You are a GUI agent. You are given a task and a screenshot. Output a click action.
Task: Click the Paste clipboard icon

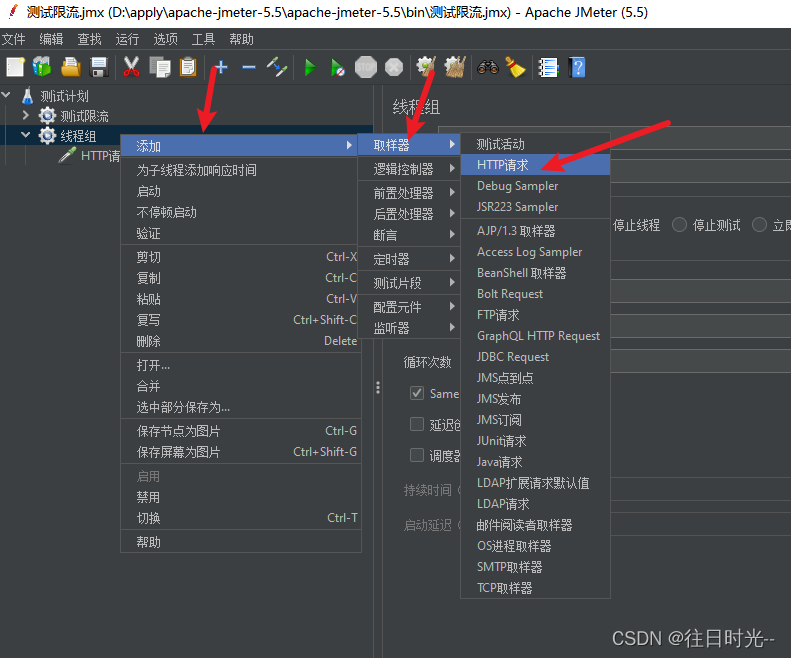(x=188, y=67)
